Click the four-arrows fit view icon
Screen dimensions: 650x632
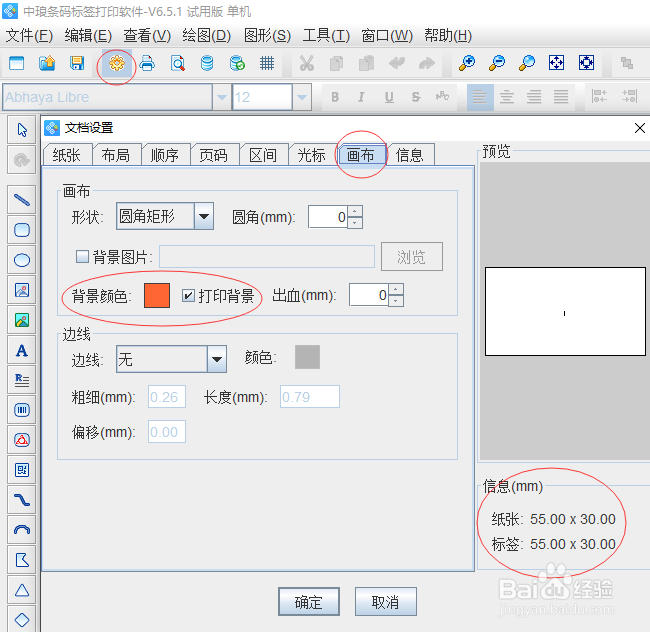556,63
